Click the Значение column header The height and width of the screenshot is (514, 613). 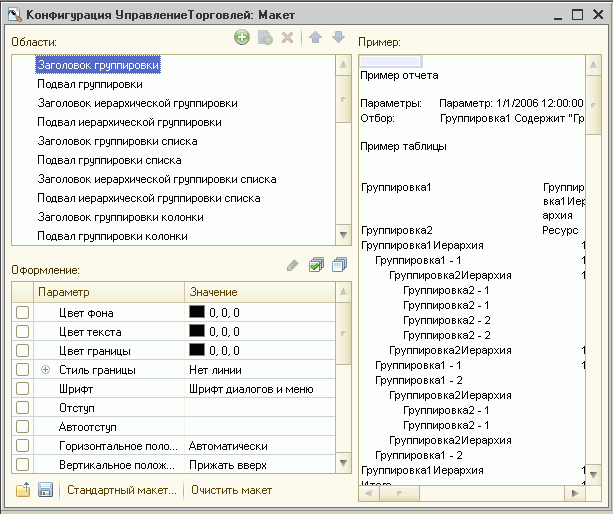click(260, 292)
